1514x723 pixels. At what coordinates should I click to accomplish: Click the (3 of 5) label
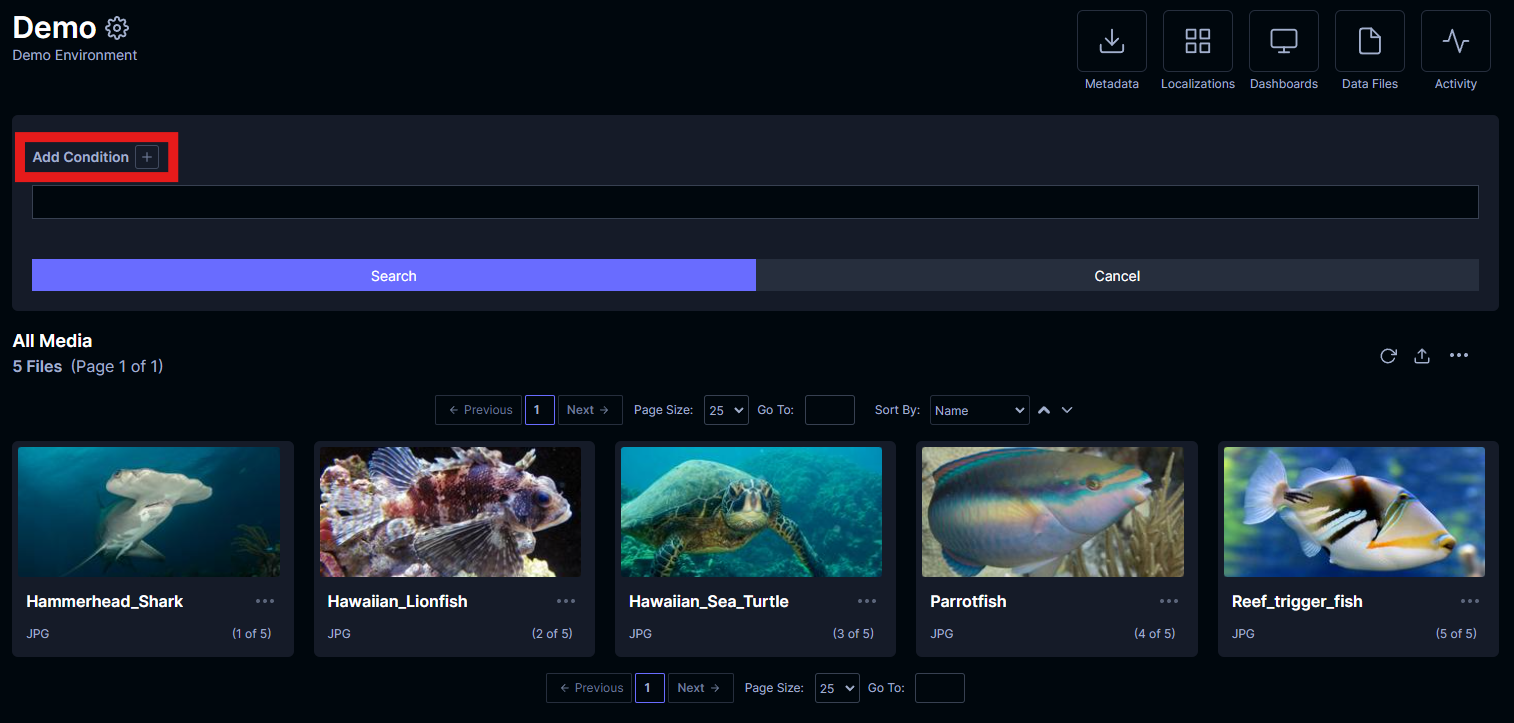click(x=853, y=634)
